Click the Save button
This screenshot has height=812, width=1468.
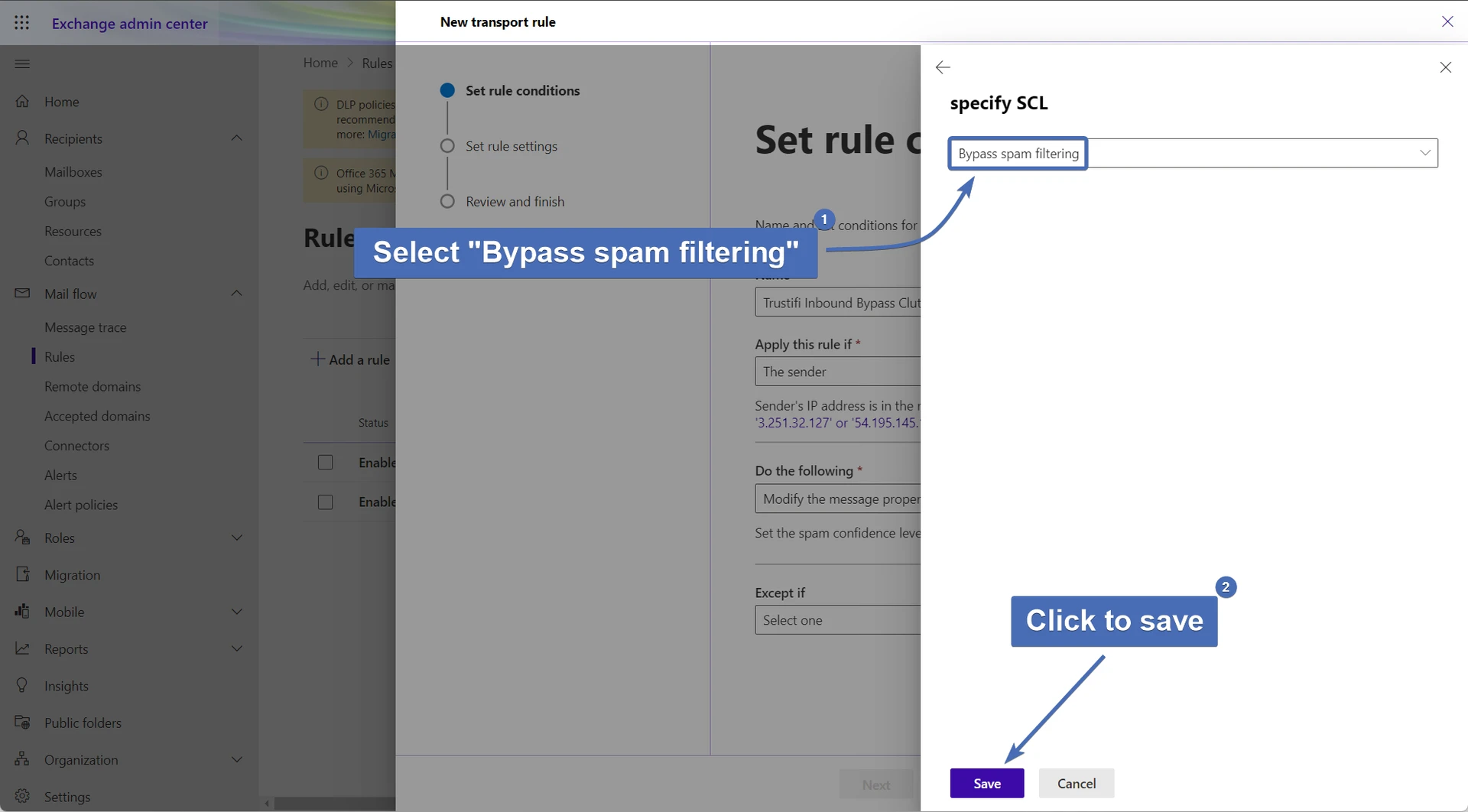pos(986,783)
